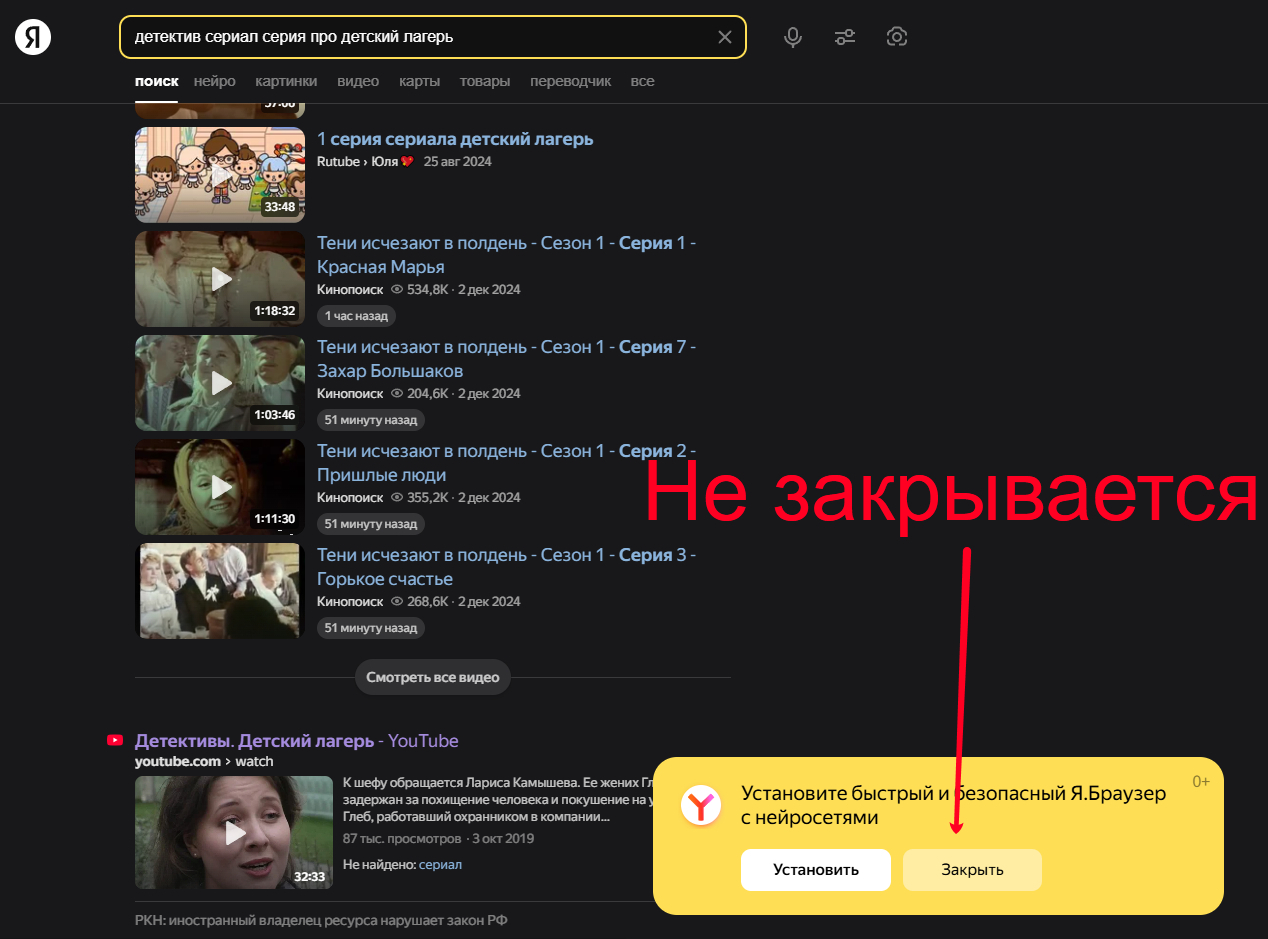1268x939 pixels.
Task: Click the 0+ age rating label
Action: coord(1201,781)
